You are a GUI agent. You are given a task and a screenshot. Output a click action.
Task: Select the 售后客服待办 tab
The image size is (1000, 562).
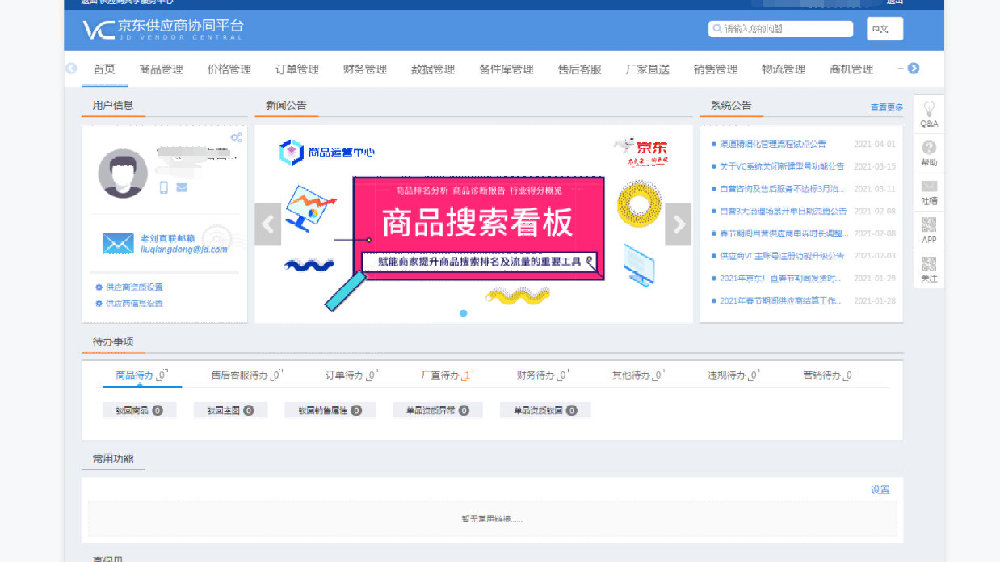(x=247, y=375)
